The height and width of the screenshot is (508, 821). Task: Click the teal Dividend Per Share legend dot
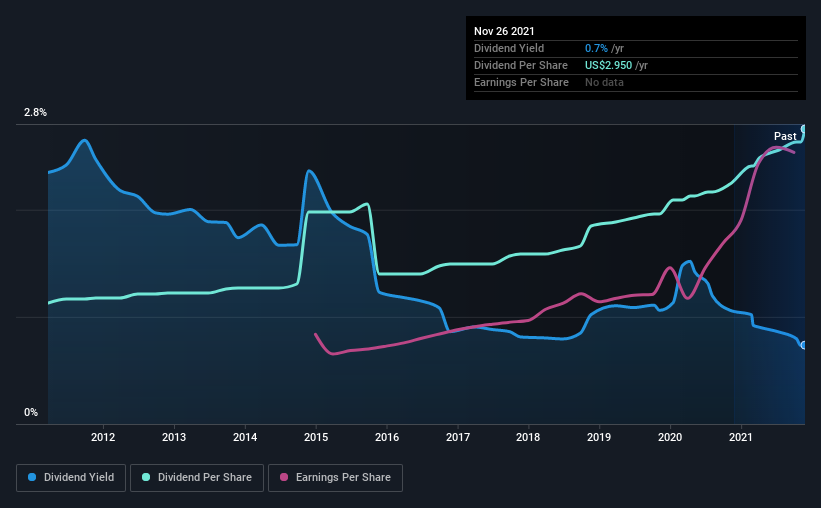146,477
